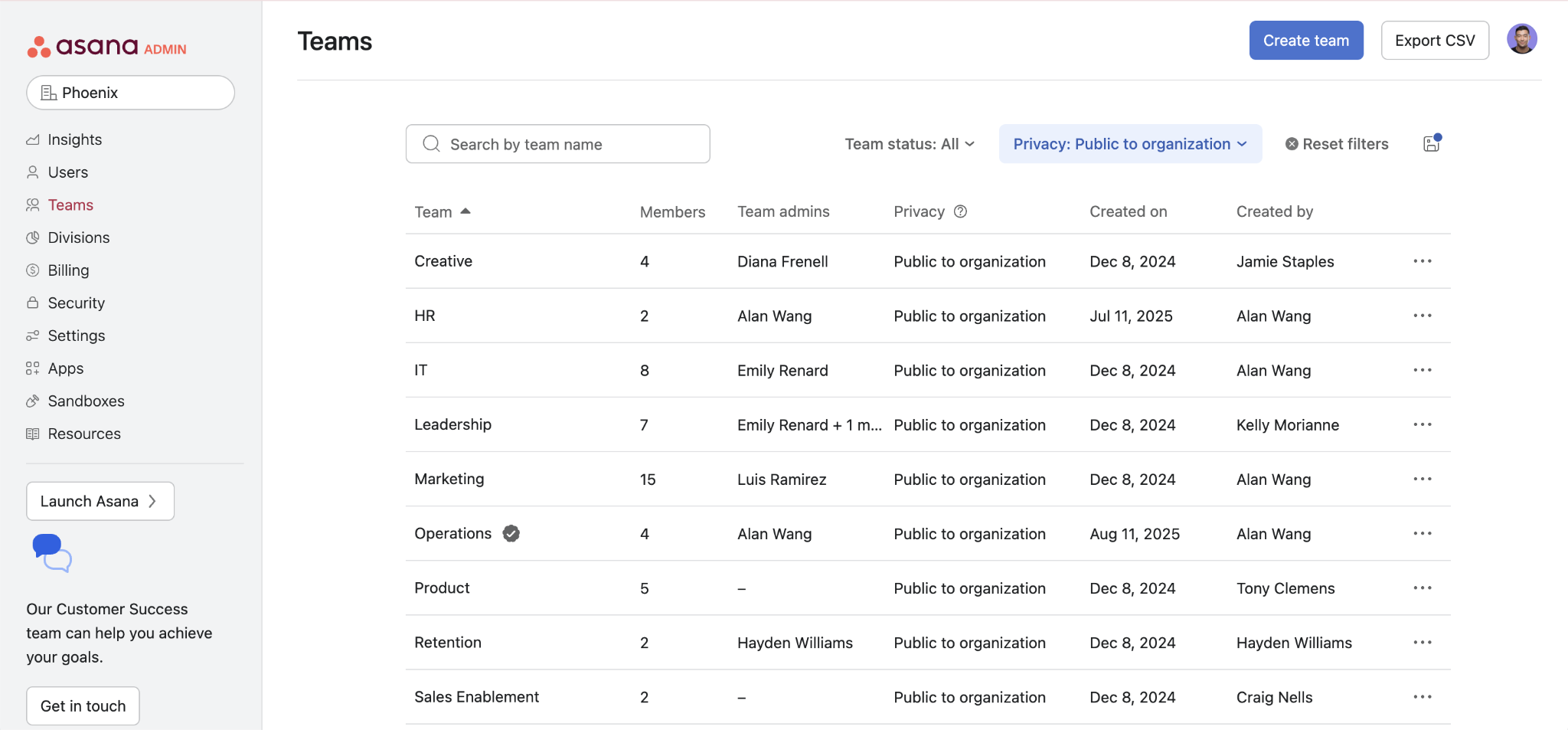
Task: Click creator Jamie Staples
Action: pyautogui.click(x=1285, y=261)
